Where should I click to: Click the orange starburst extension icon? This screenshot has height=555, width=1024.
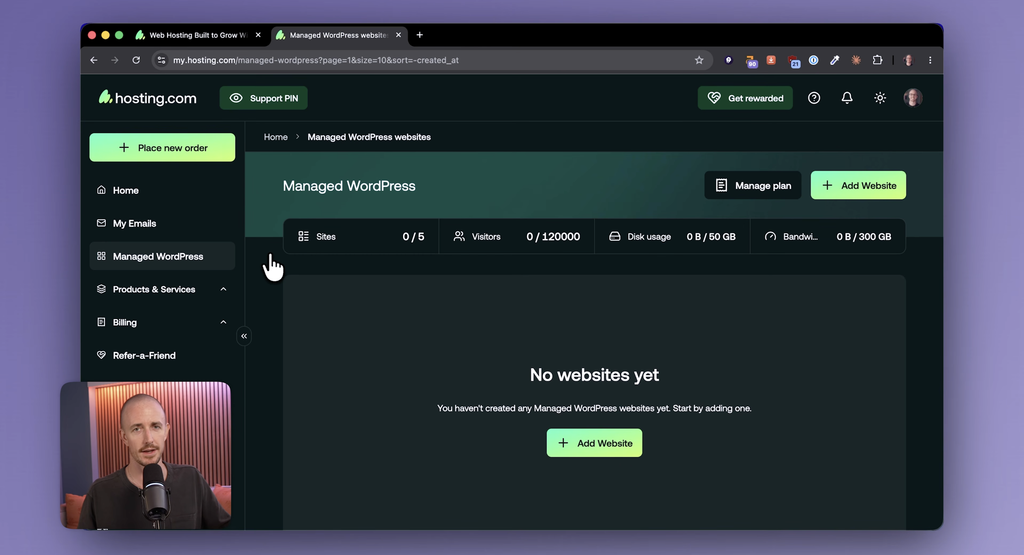point(856,60)
